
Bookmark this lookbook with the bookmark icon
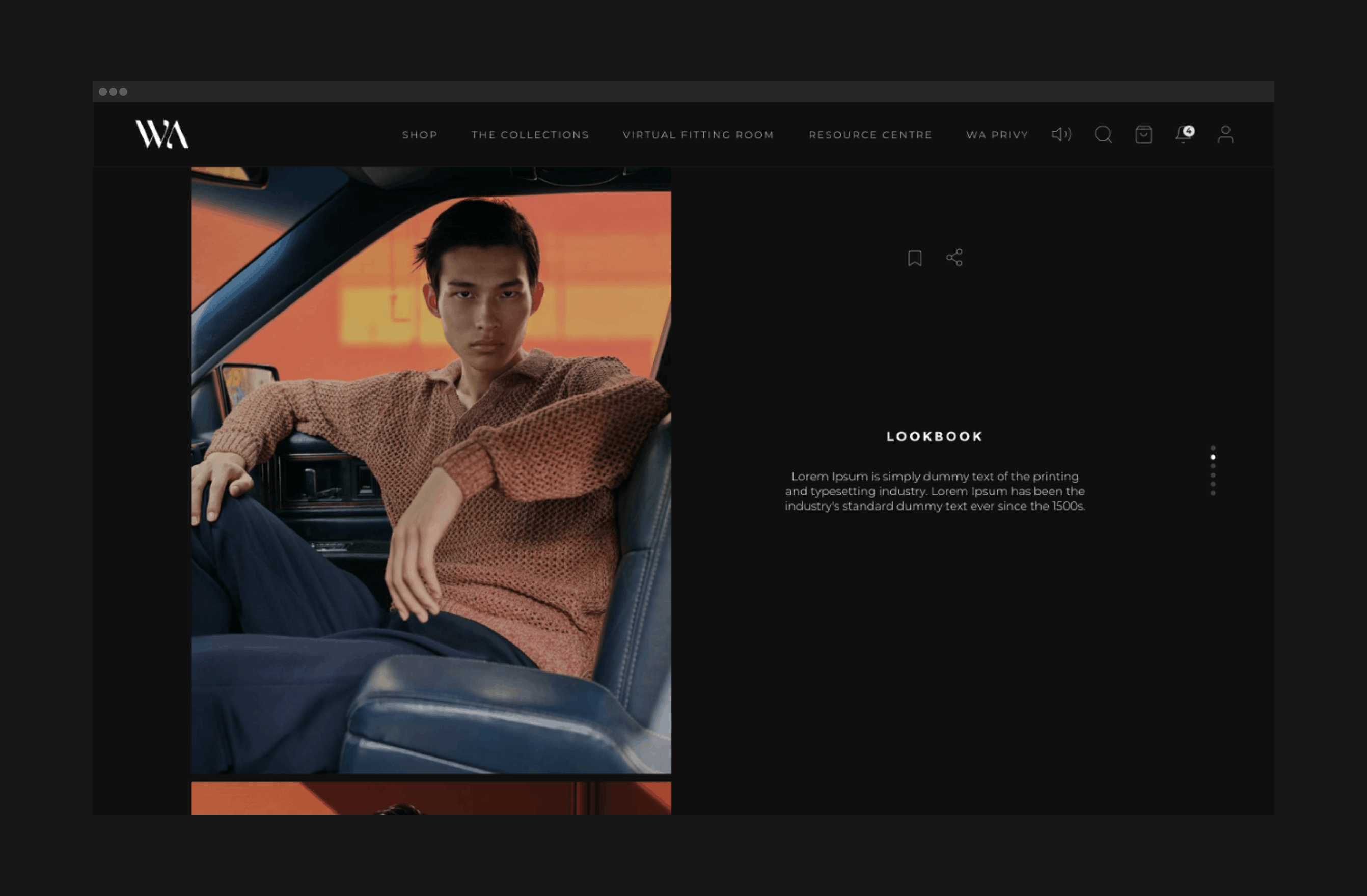[915, 258]
